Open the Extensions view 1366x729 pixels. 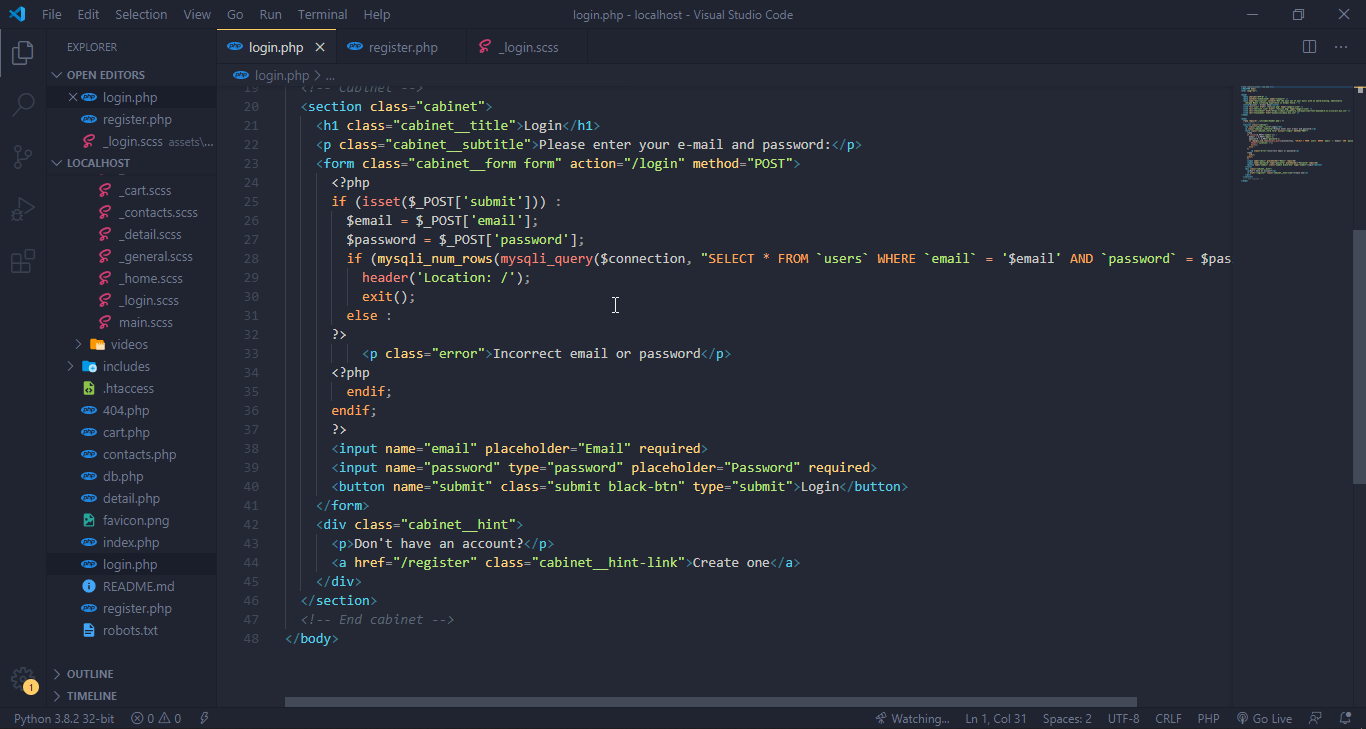click(x=22, y=262)
